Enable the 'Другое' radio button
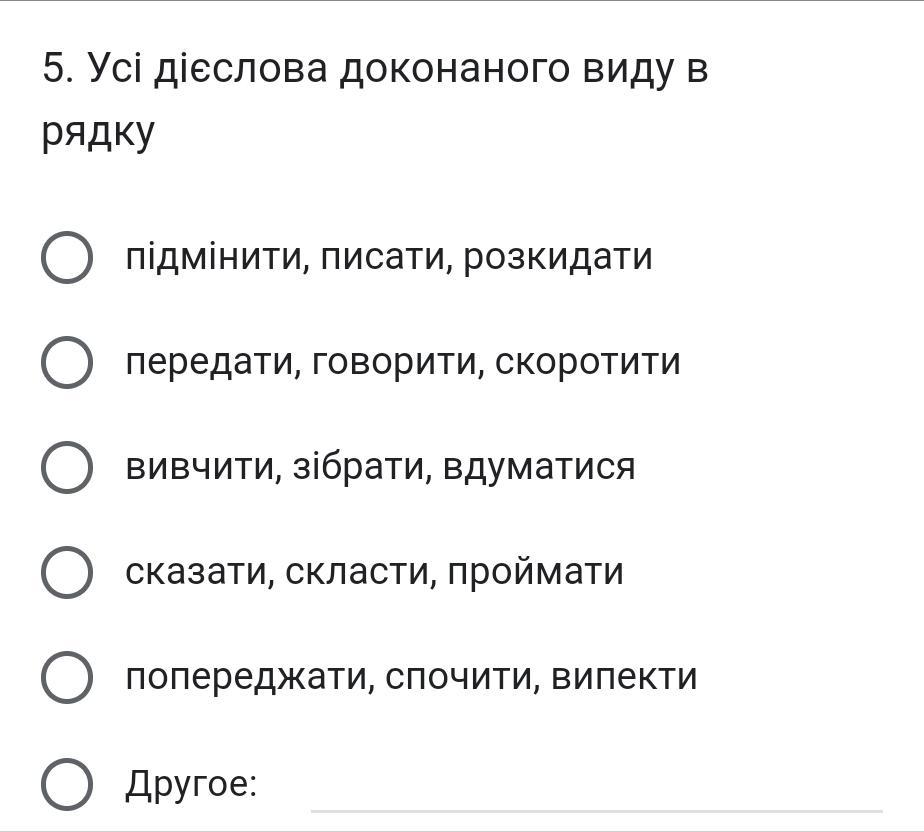This screenshot has width=924, height=832. click(x=67, y=783)
